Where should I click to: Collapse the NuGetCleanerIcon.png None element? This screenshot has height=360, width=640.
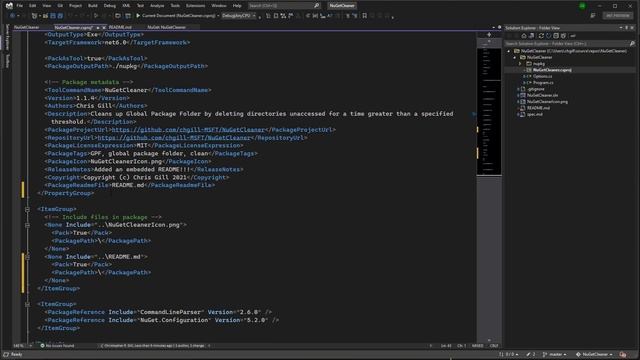[27, 225]
